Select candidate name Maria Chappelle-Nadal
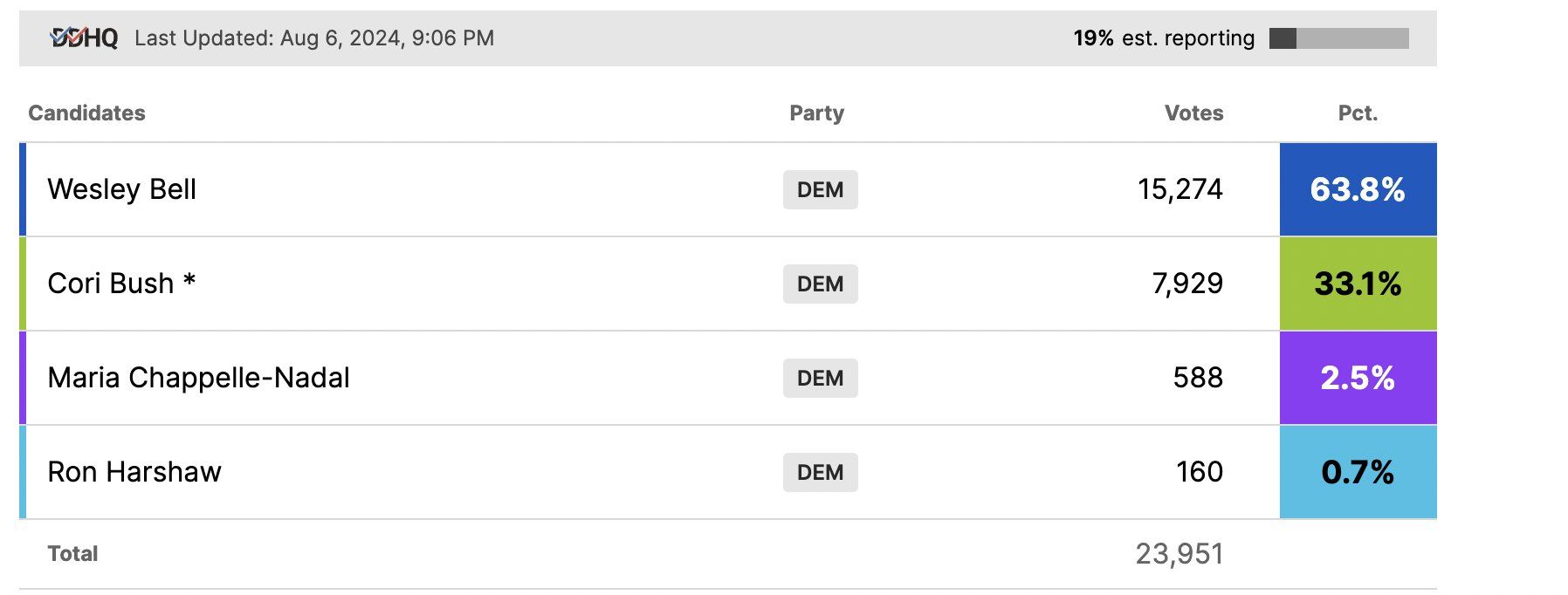Viewport: 1568px width, 595px height. click(198, 378)
